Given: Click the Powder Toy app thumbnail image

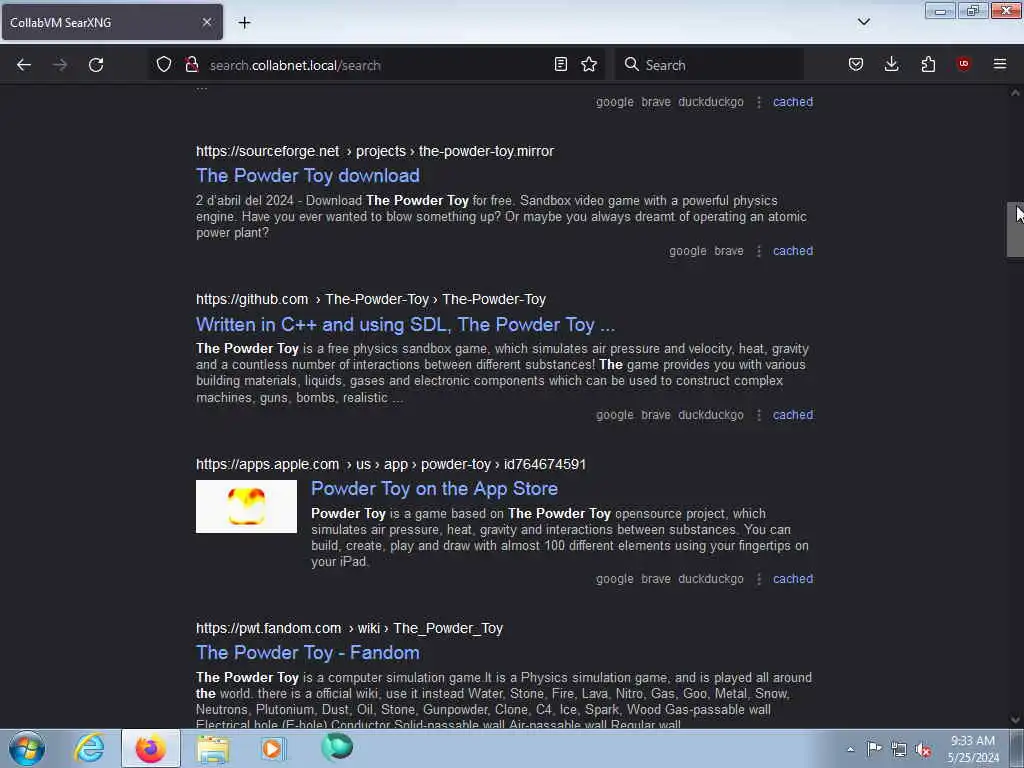Looking at the screenshot, I should pos(246,507).
